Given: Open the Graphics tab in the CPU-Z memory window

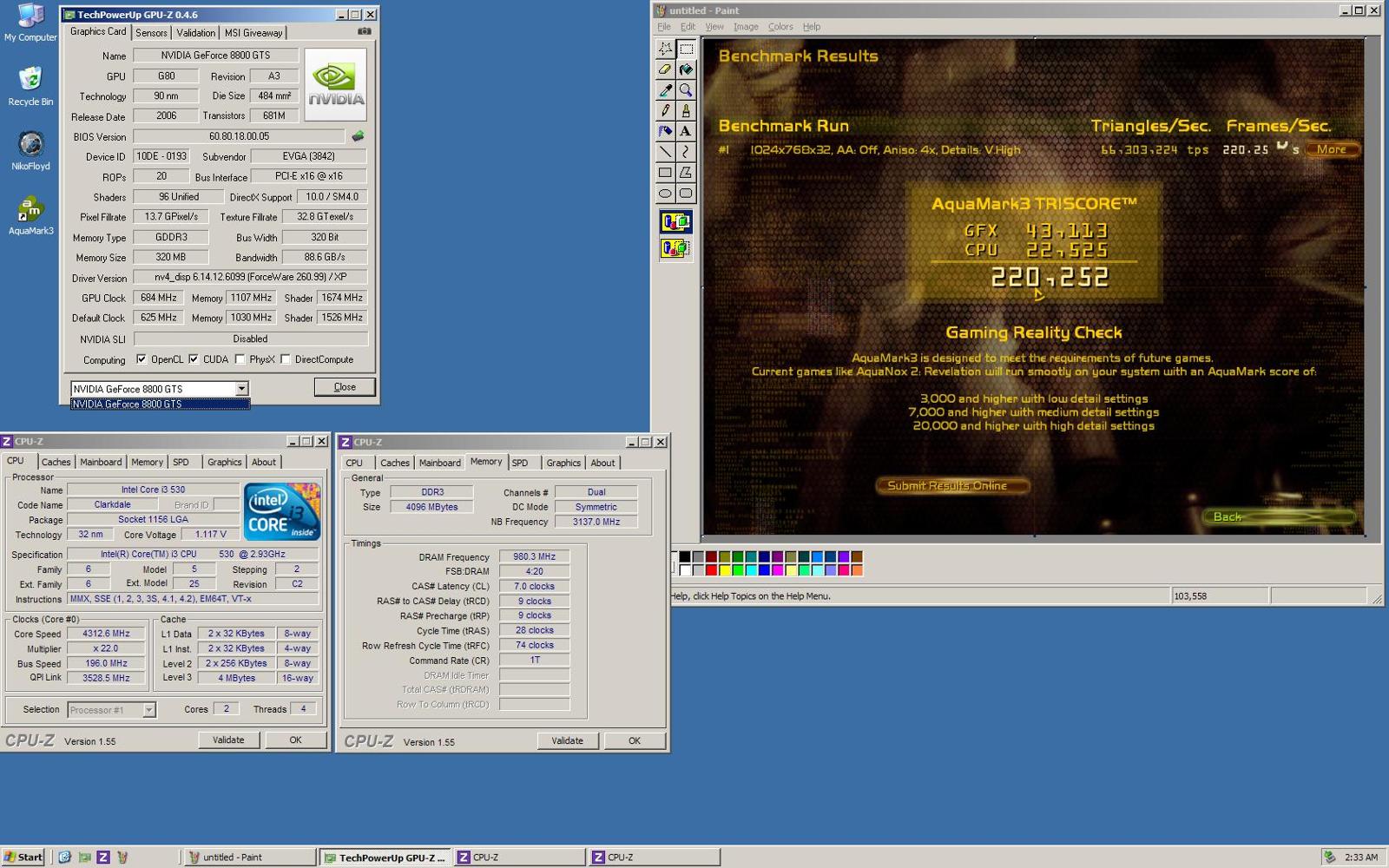Looking at the screenshot, I should (x=563, y=464).
